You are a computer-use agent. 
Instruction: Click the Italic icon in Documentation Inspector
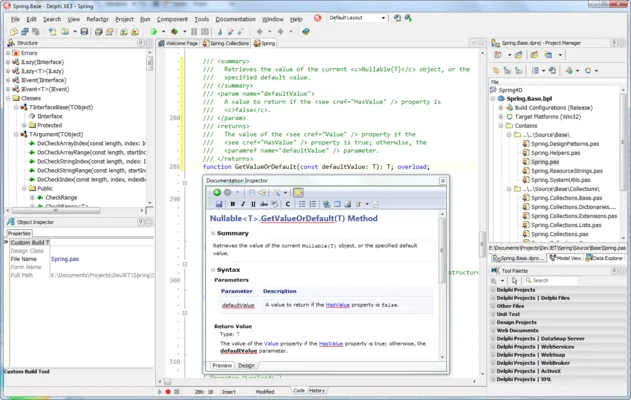[x=243, y=204]
